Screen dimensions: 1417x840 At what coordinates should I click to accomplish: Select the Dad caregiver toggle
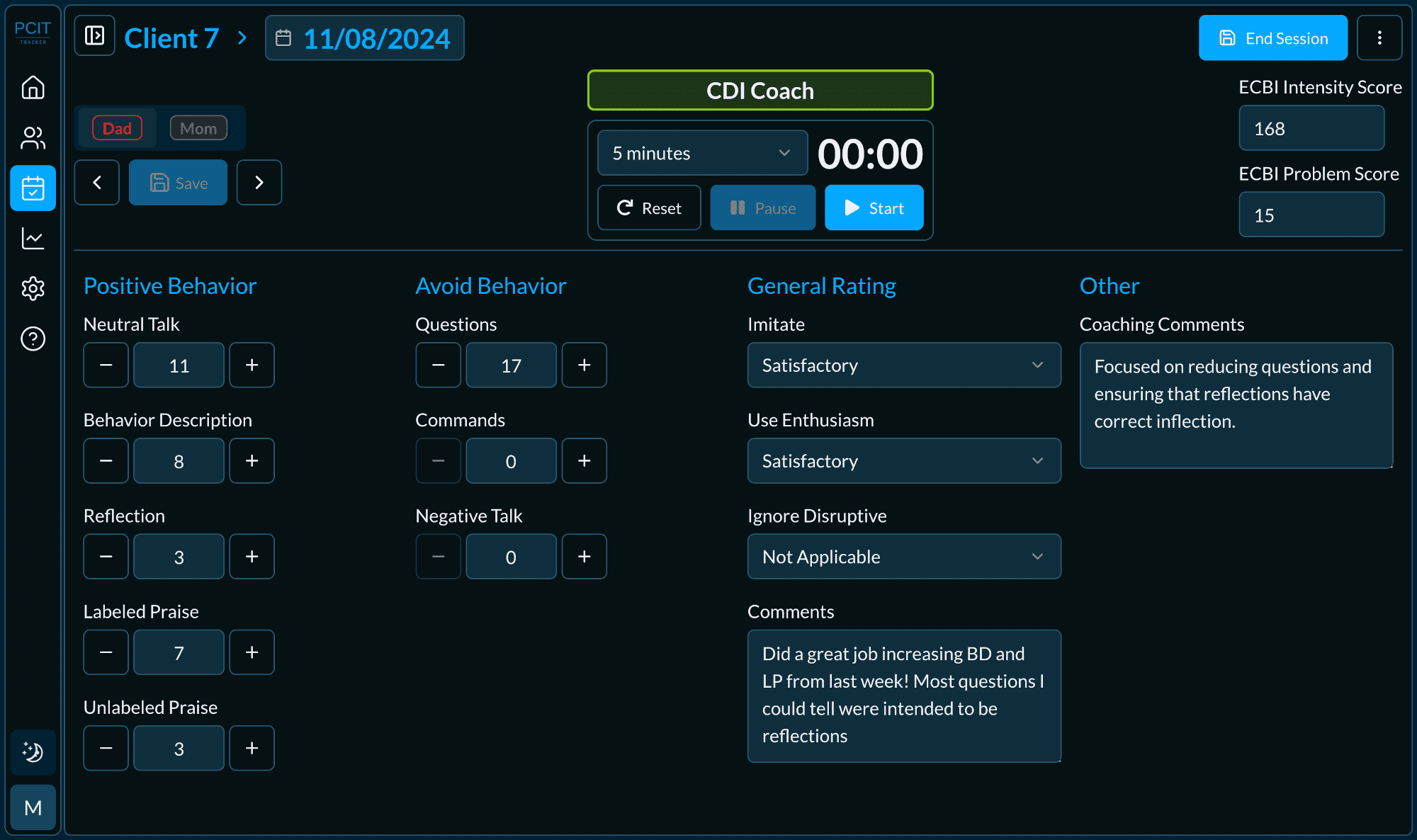[118, 128]
